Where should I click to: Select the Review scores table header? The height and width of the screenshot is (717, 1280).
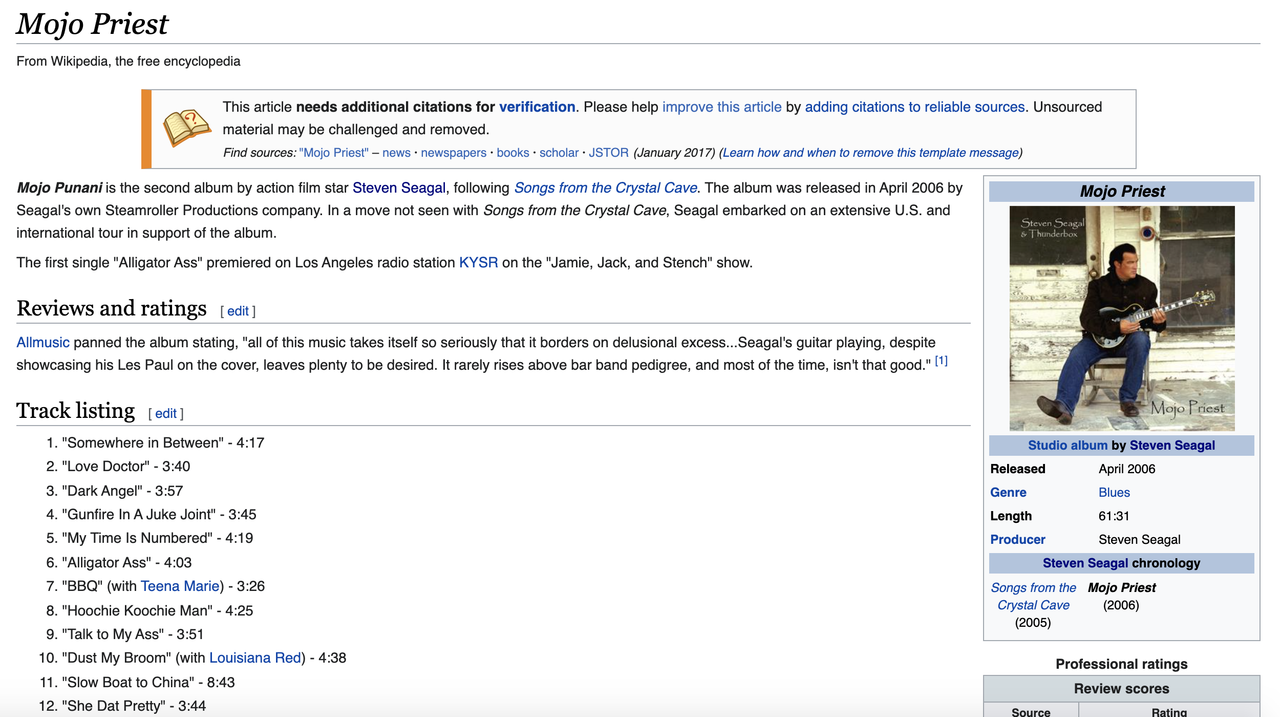click(1122, 689)
